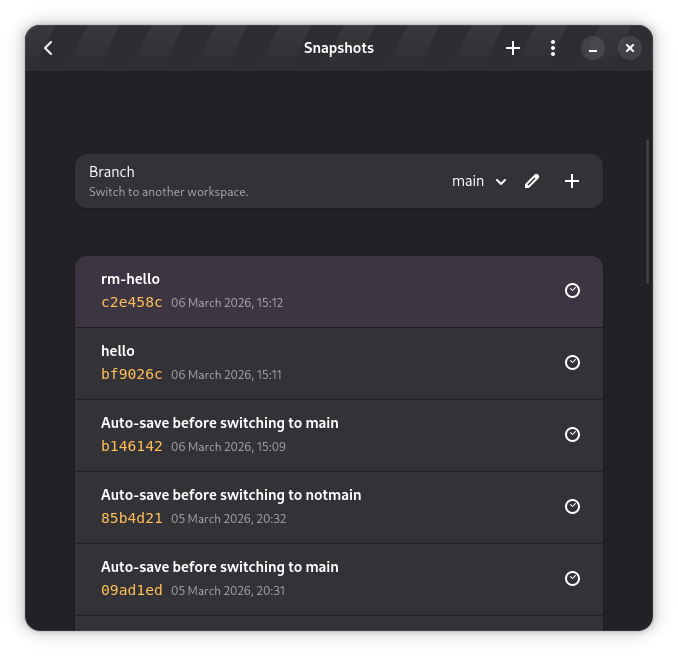Go back using the header arrow
The image size is (678, 656).
pos(48,48)
